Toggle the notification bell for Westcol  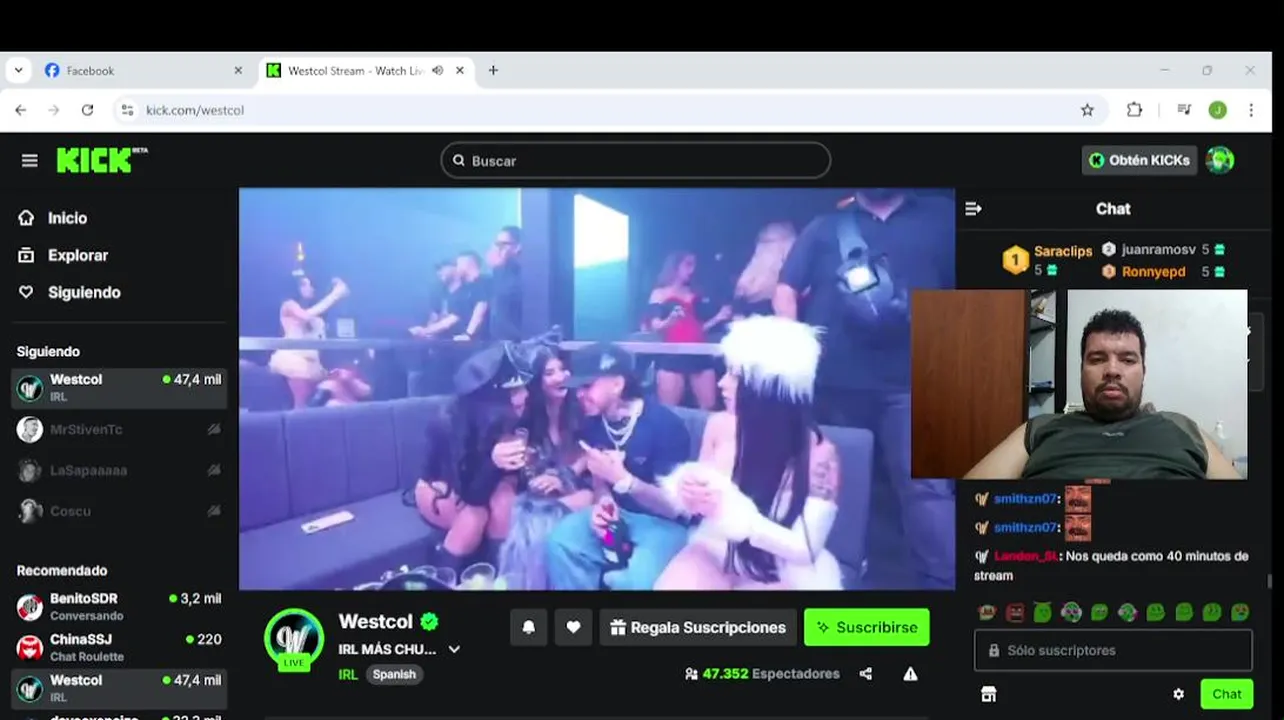[529, 627]
